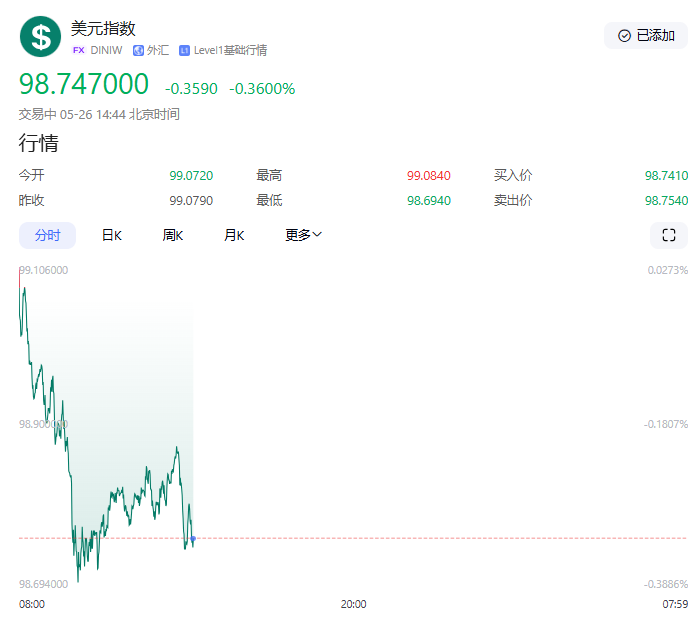
Task: Click the current price 98.747000
Action: tap(84, 84)
